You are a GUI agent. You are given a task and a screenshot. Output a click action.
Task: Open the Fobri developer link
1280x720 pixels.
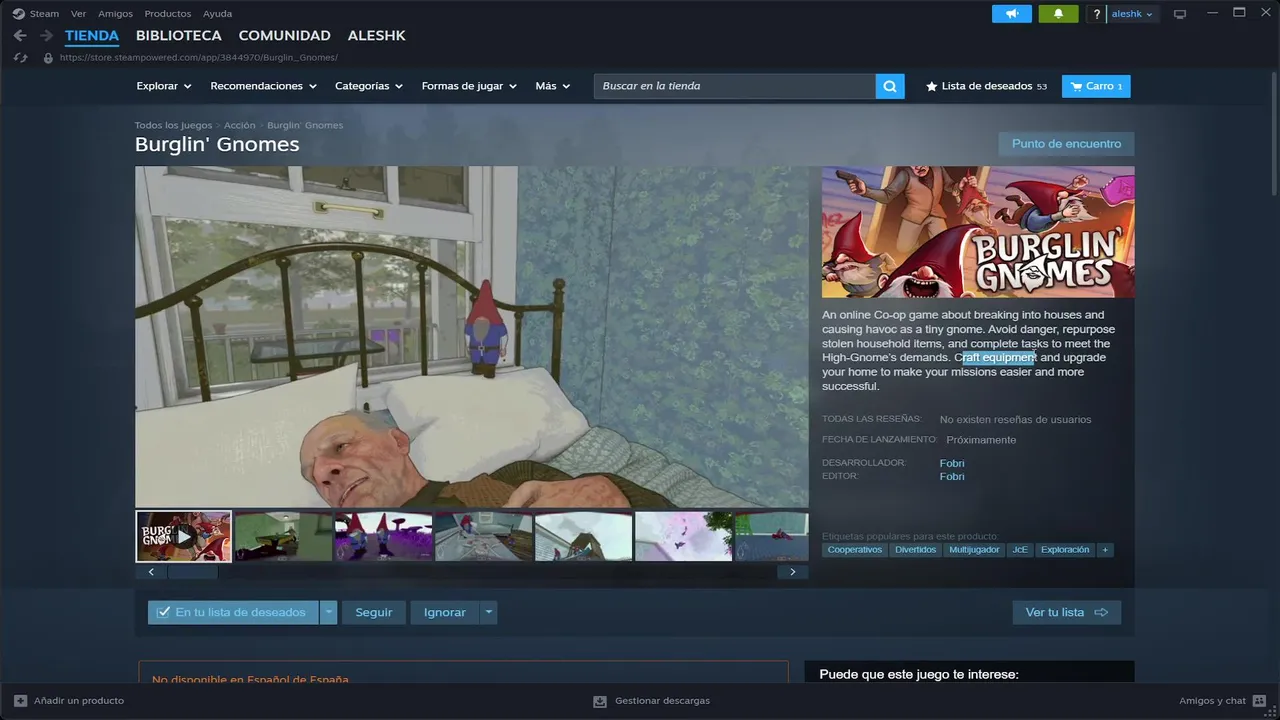click(x=952, y=463)
